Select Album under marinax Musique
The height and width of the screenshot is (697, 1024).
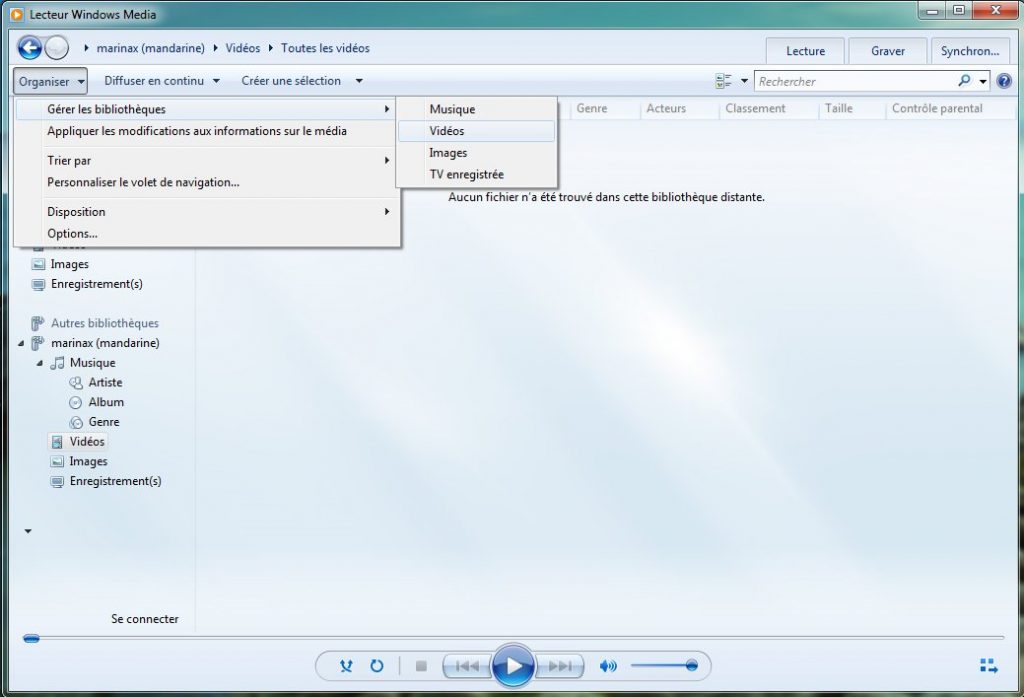[x=106, y=402]
